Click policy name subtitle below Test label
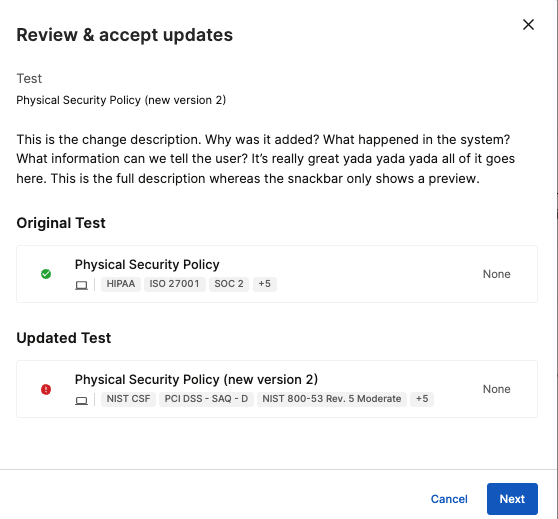The height and width of the screenshot is (519, 558). 121,100
